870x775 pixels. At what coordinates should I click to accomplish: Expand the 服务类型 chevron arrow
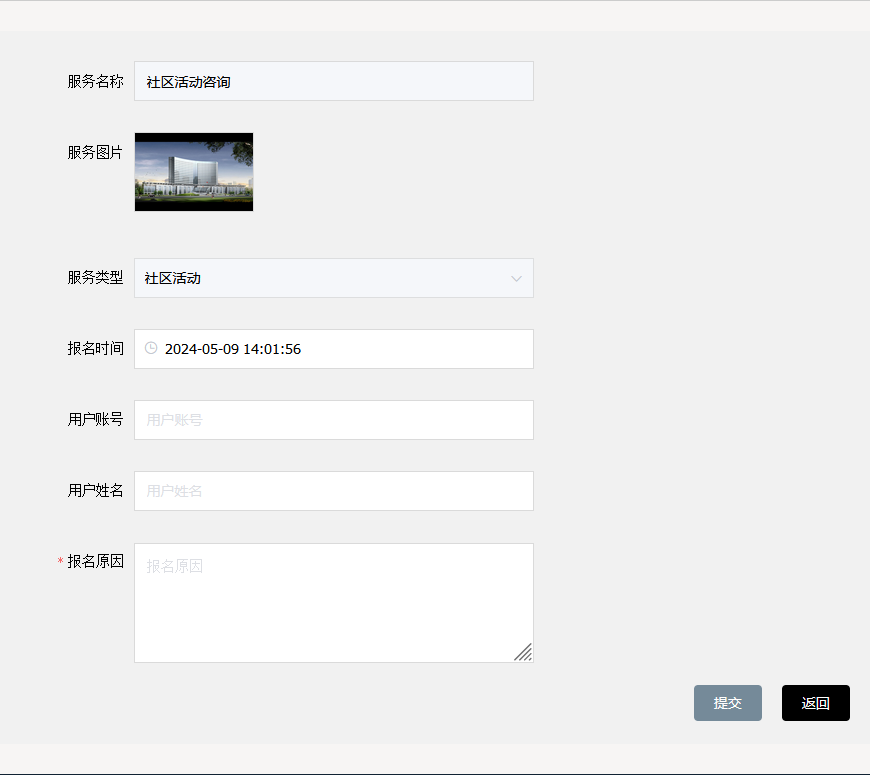point(516,278)
